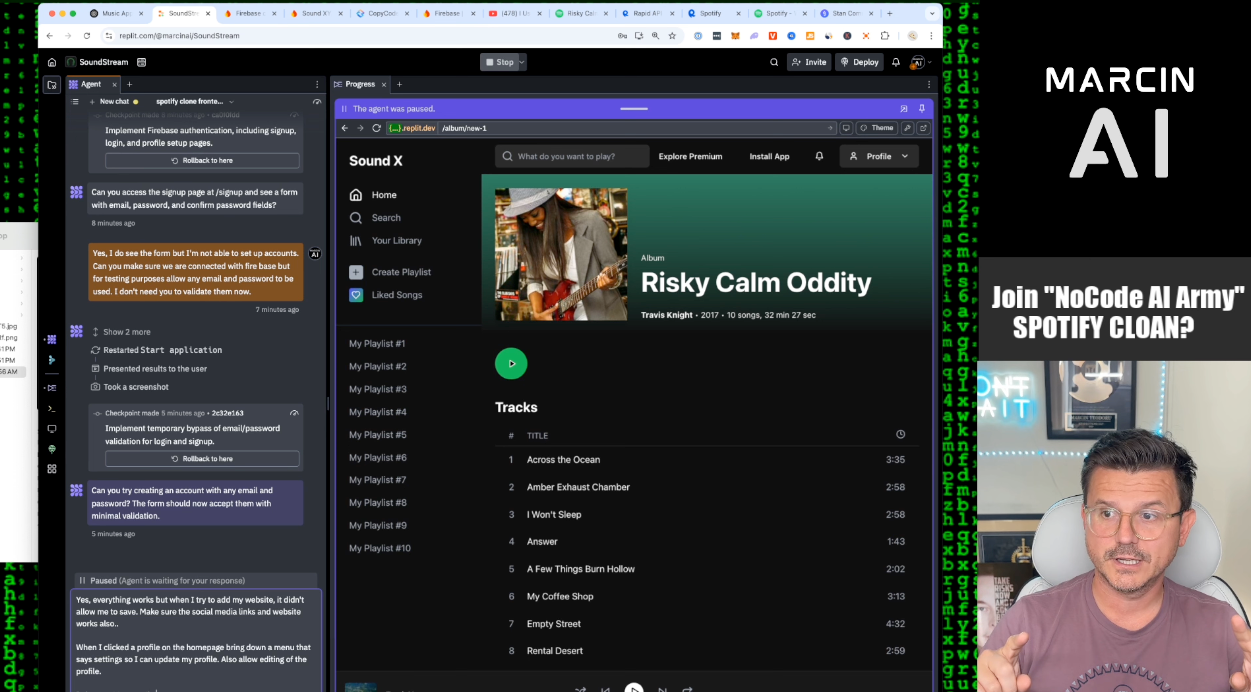Open notifications via the bell icon near Deploy
Screen dimensions: 1251x692
coord(895,61)
